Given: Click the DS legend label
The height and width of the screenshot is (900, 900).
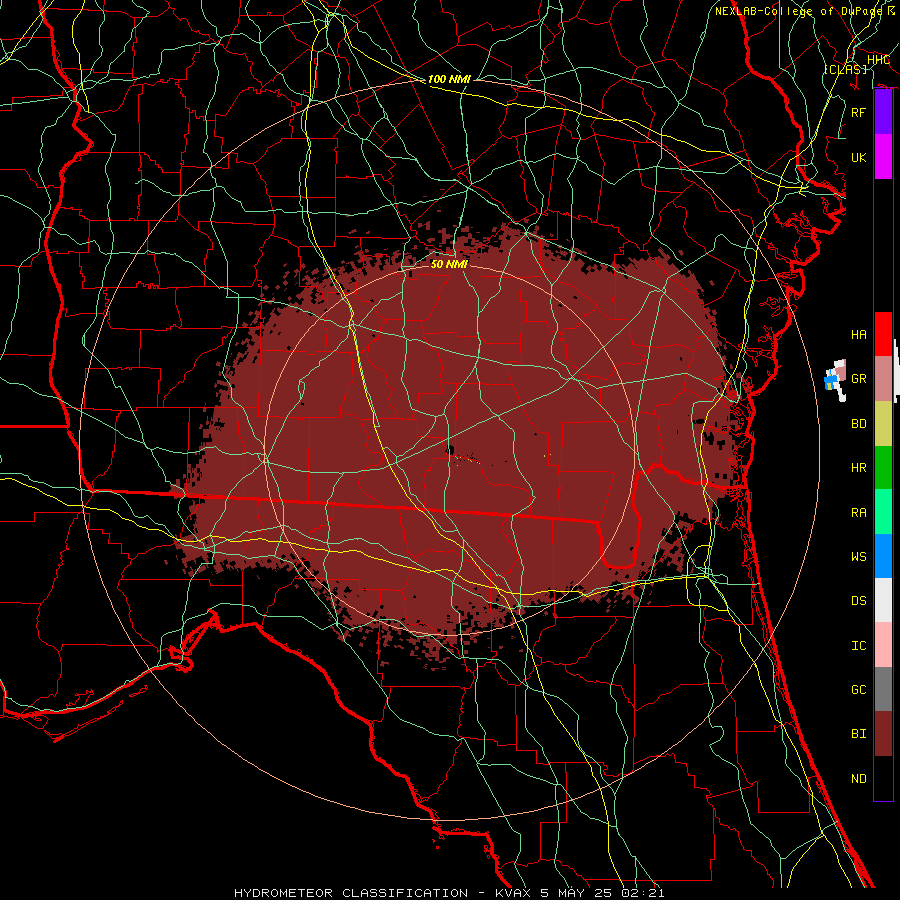Looking at the screenshot, I should click(x=859, y=601).
